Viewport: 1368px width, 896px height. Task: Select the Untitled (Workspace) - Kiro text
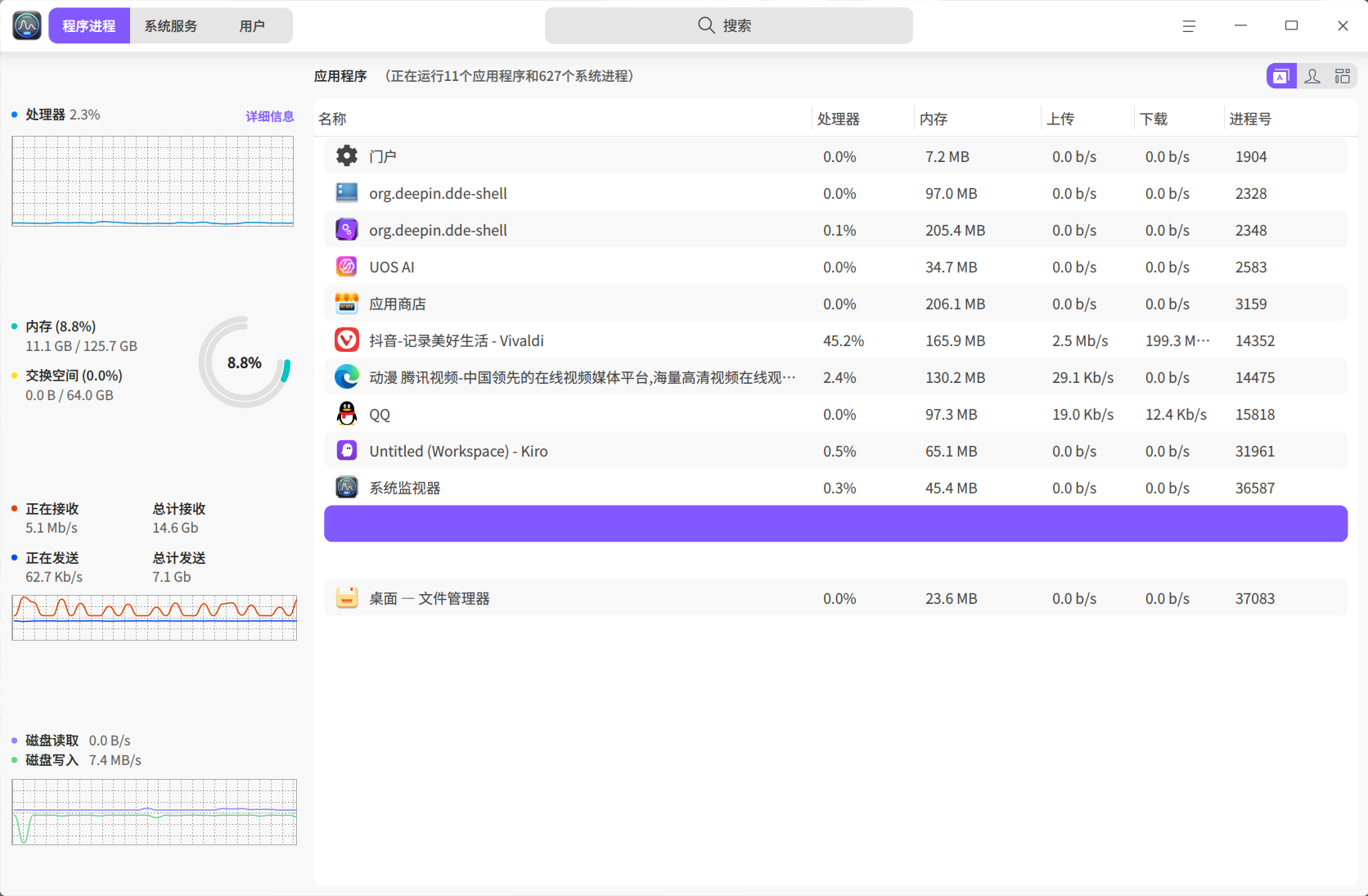point(458,451)
